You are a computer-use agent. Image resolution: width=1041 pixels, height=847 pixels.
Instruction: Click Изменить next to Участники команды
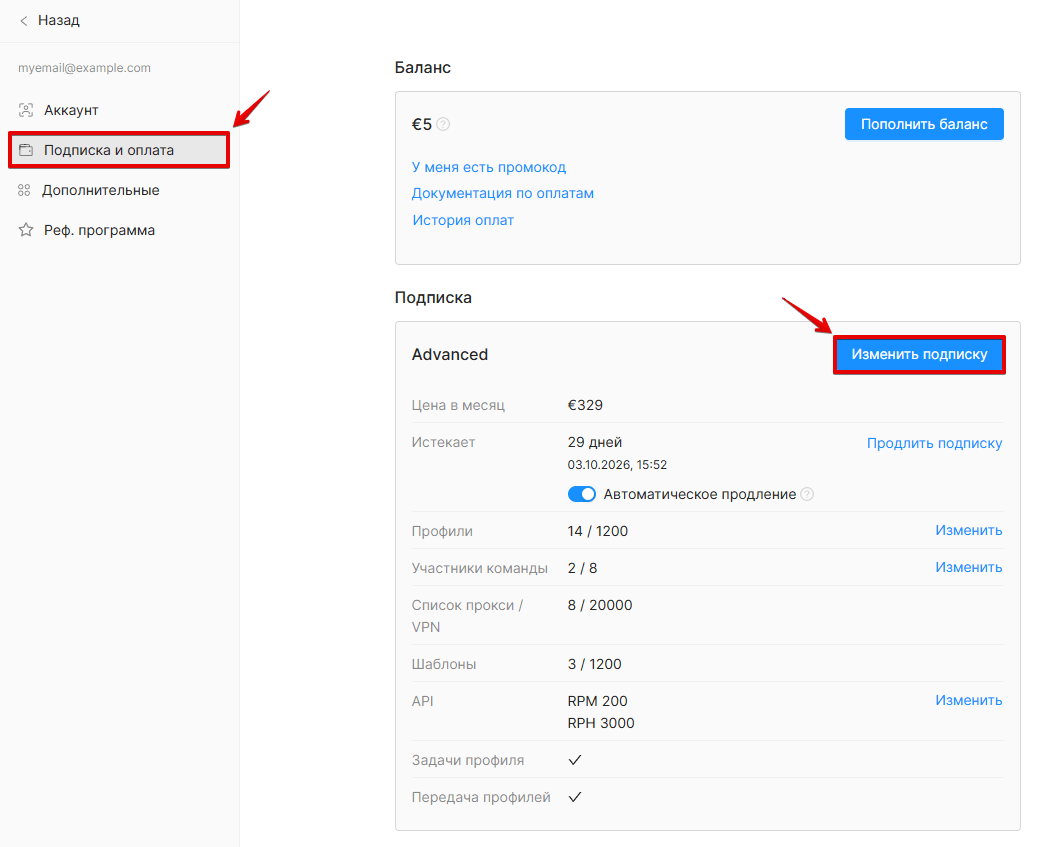click(969, 568)
